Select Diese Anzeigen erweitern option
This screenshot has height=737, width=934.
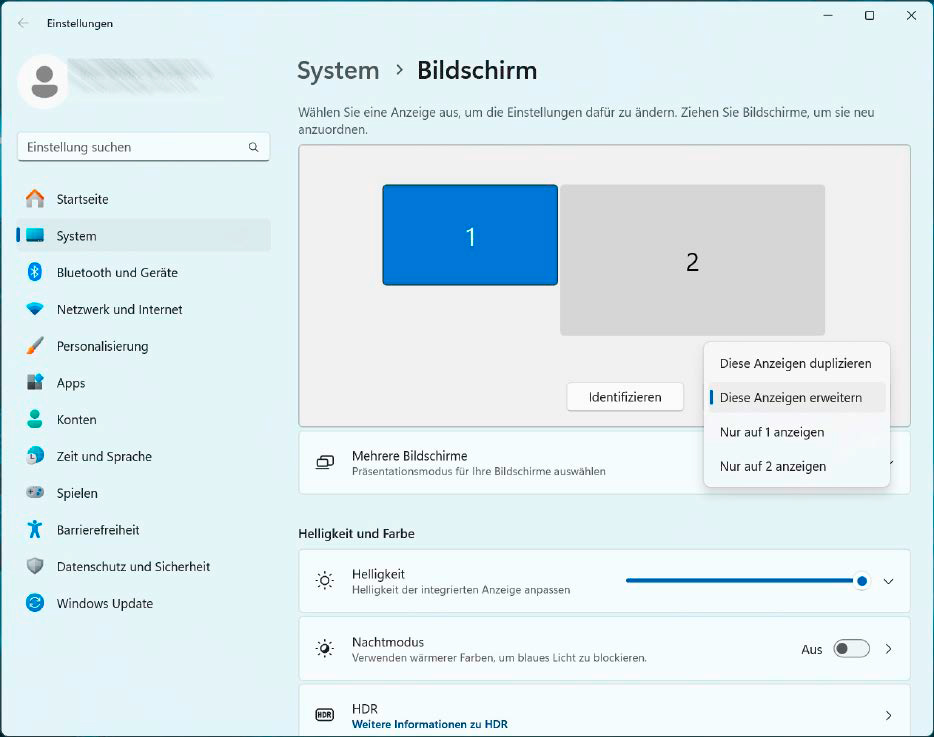point(797,397)
